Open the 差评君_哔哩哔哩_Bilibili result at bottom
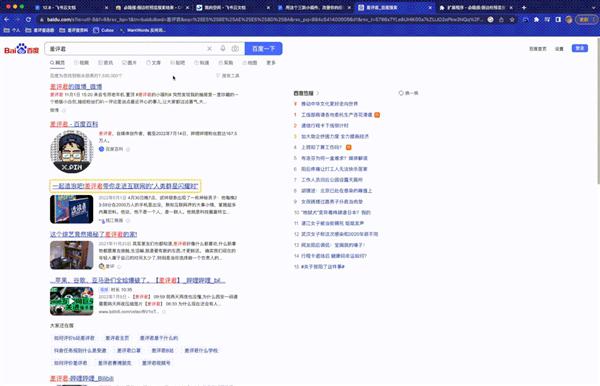This screenshot has height=386, width=600. [x=82, y=378]
